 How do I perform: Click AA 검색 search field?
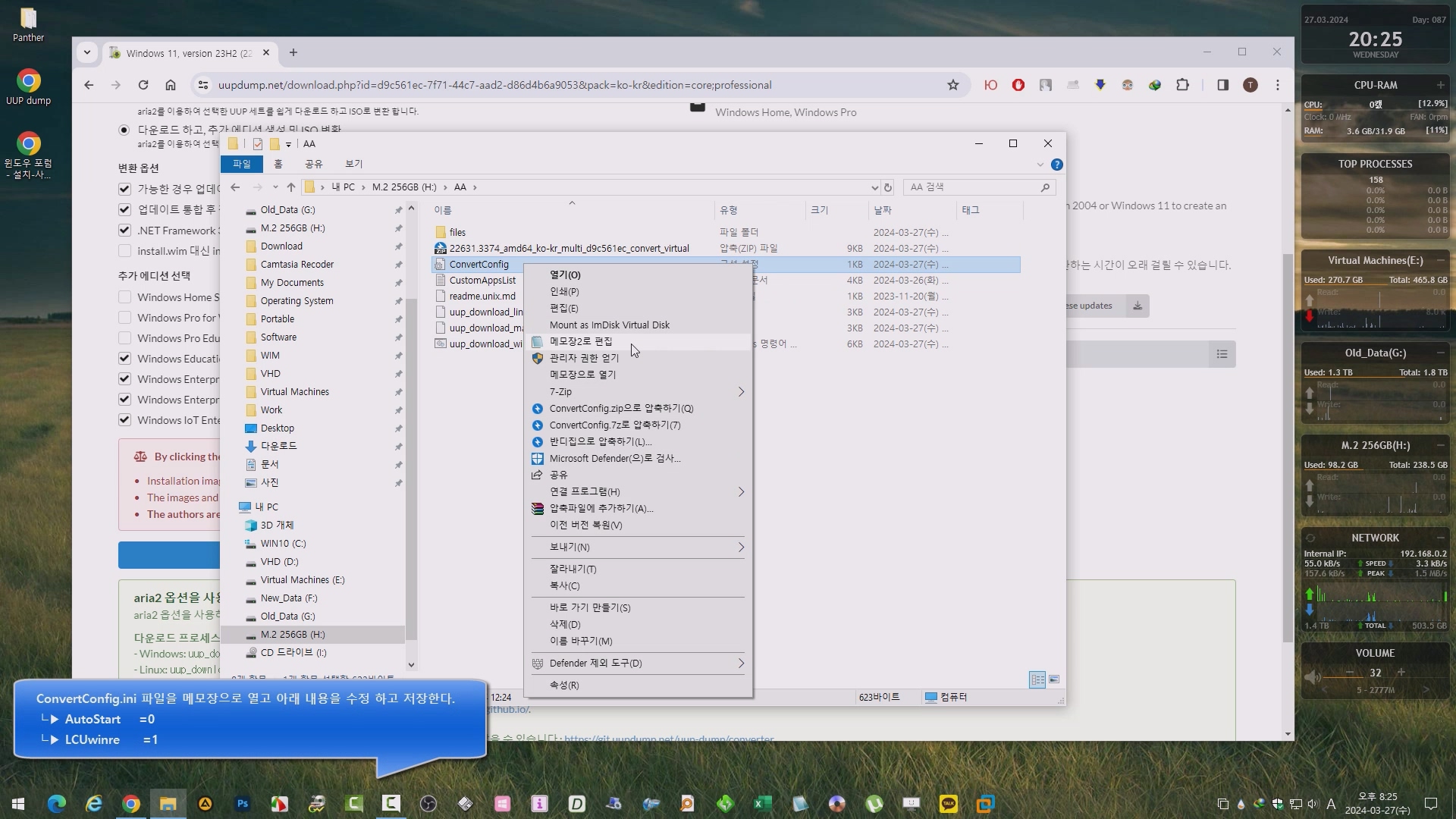[x=980, y=187]
